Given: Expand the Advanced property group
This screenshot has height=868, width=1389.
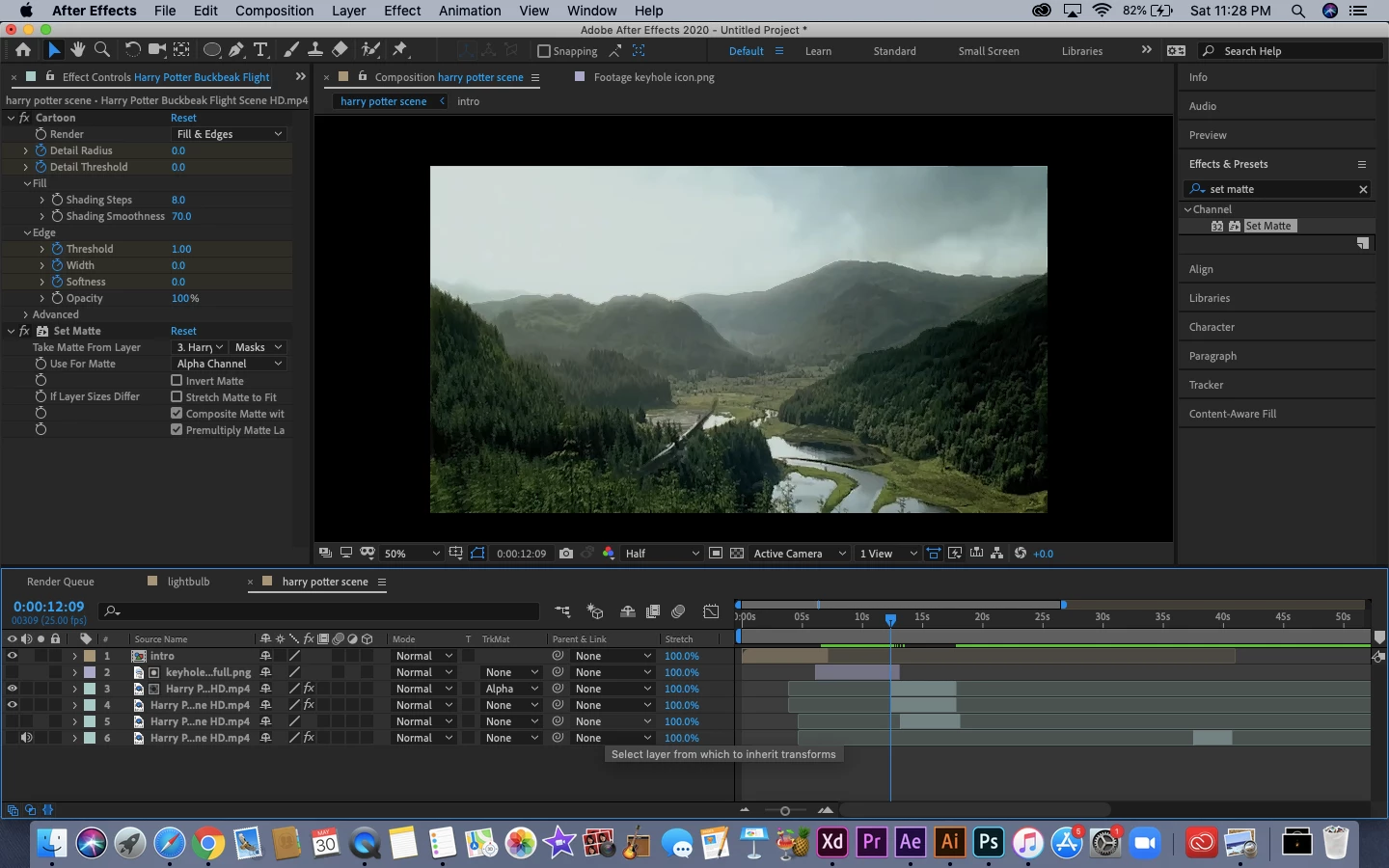Looking at the screenshot, I should 26,314.
